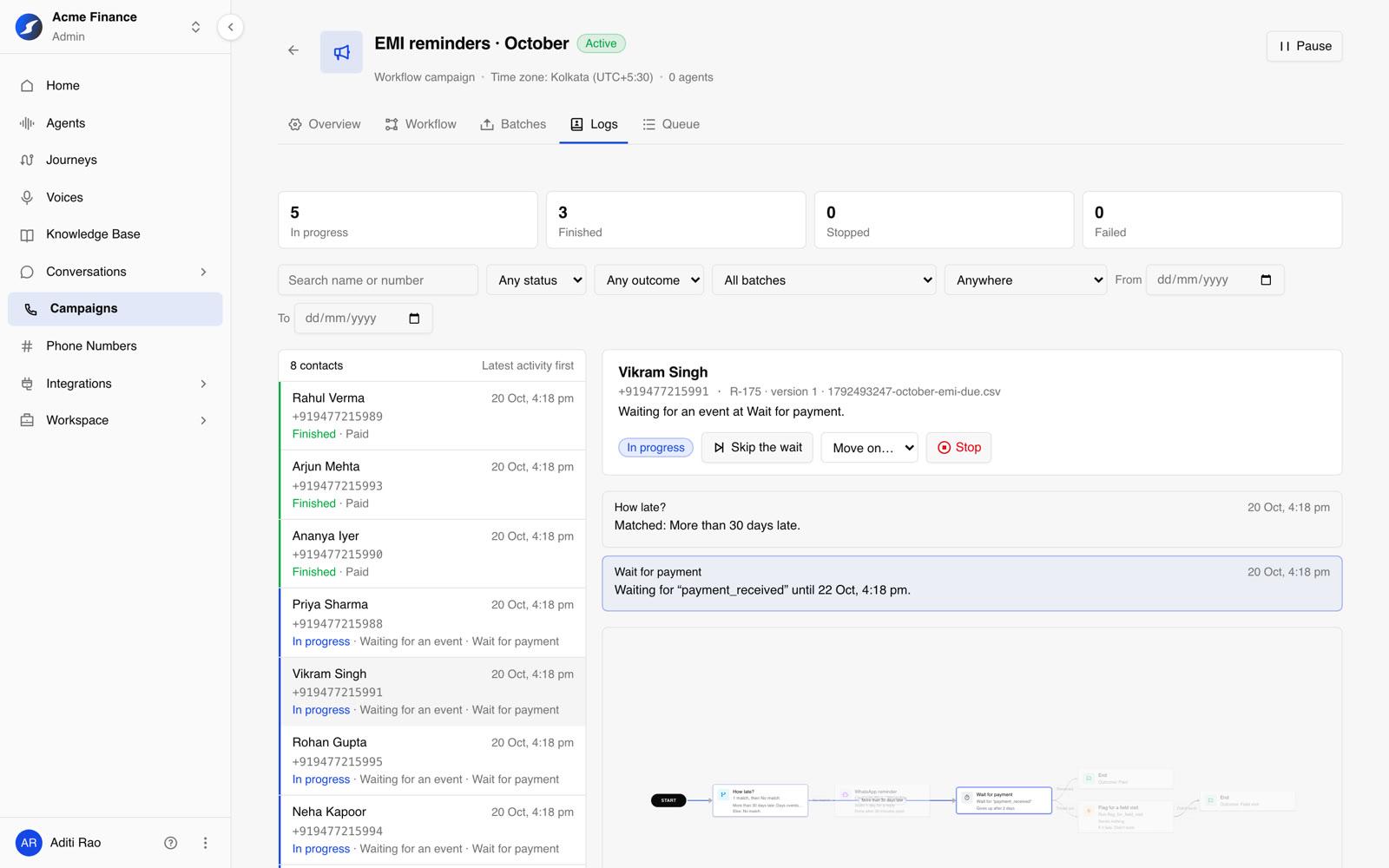Expand the Workspace submenu chevron

203,420
